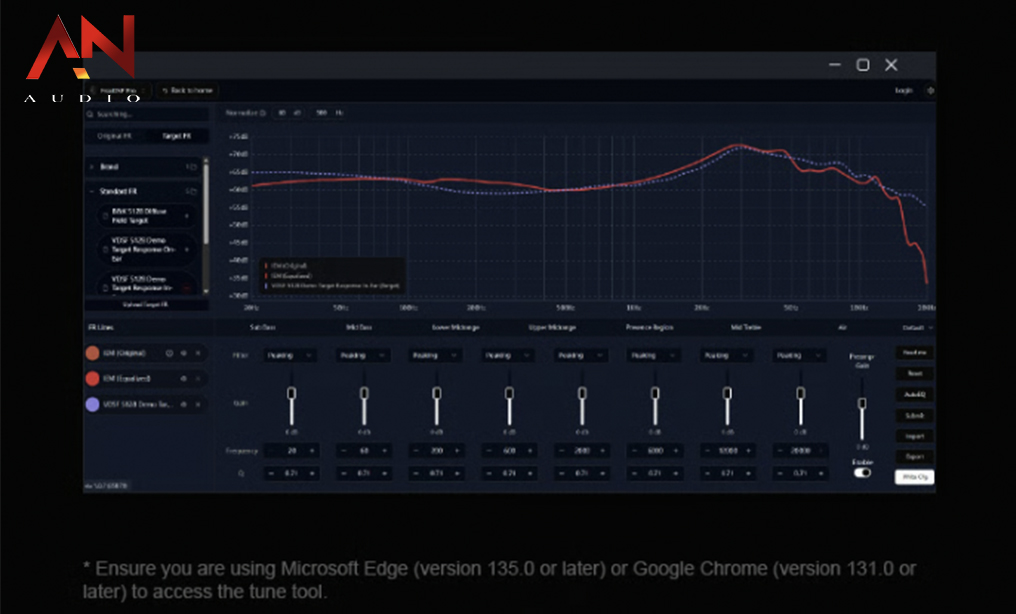Switch to the Target FR tab

click(x=177, y=136)
